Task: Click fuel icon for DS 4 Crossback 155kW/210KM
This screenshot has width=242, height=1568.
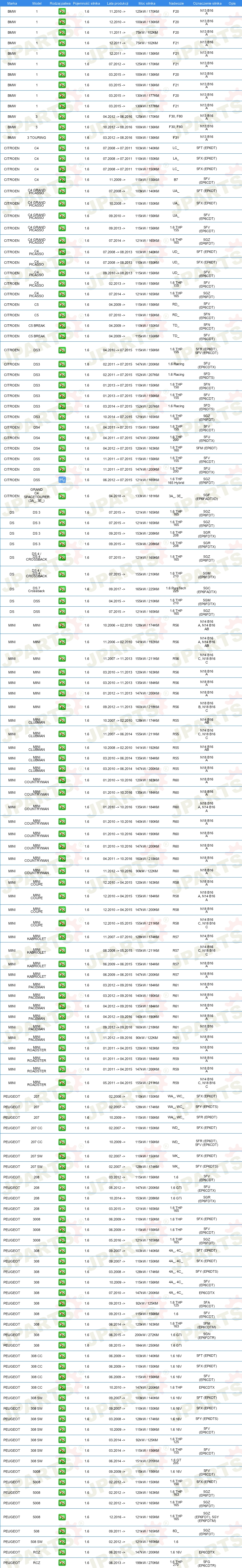Action: click(62, 574)
